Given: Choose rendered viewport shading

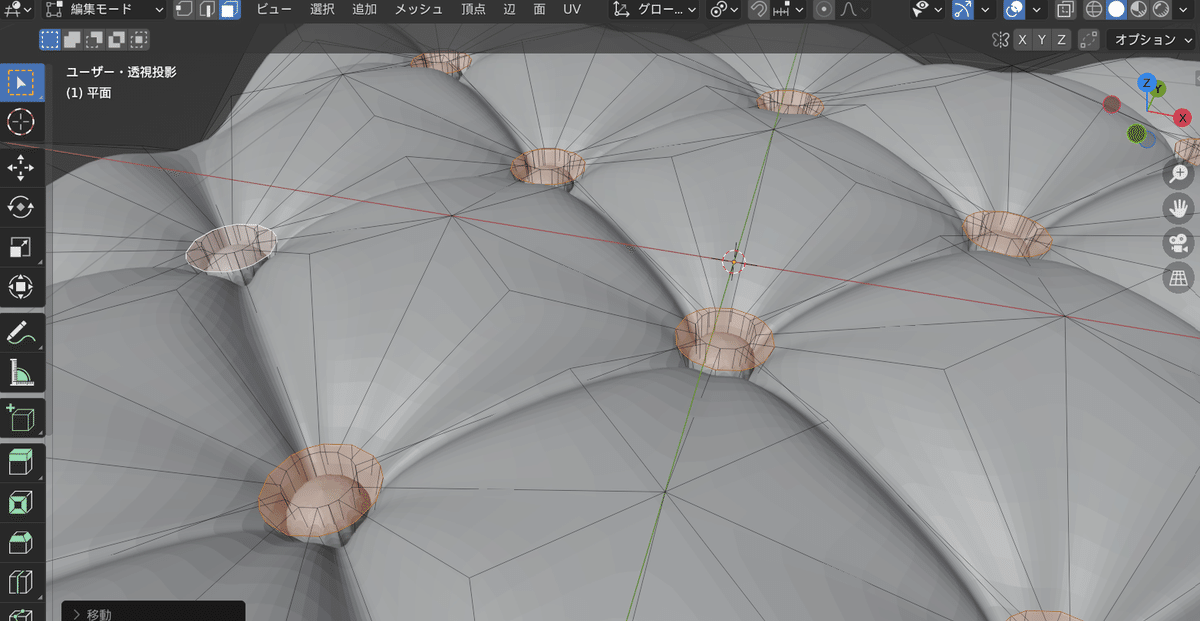Looking at the screenshot, I should tap(1160, 10).
